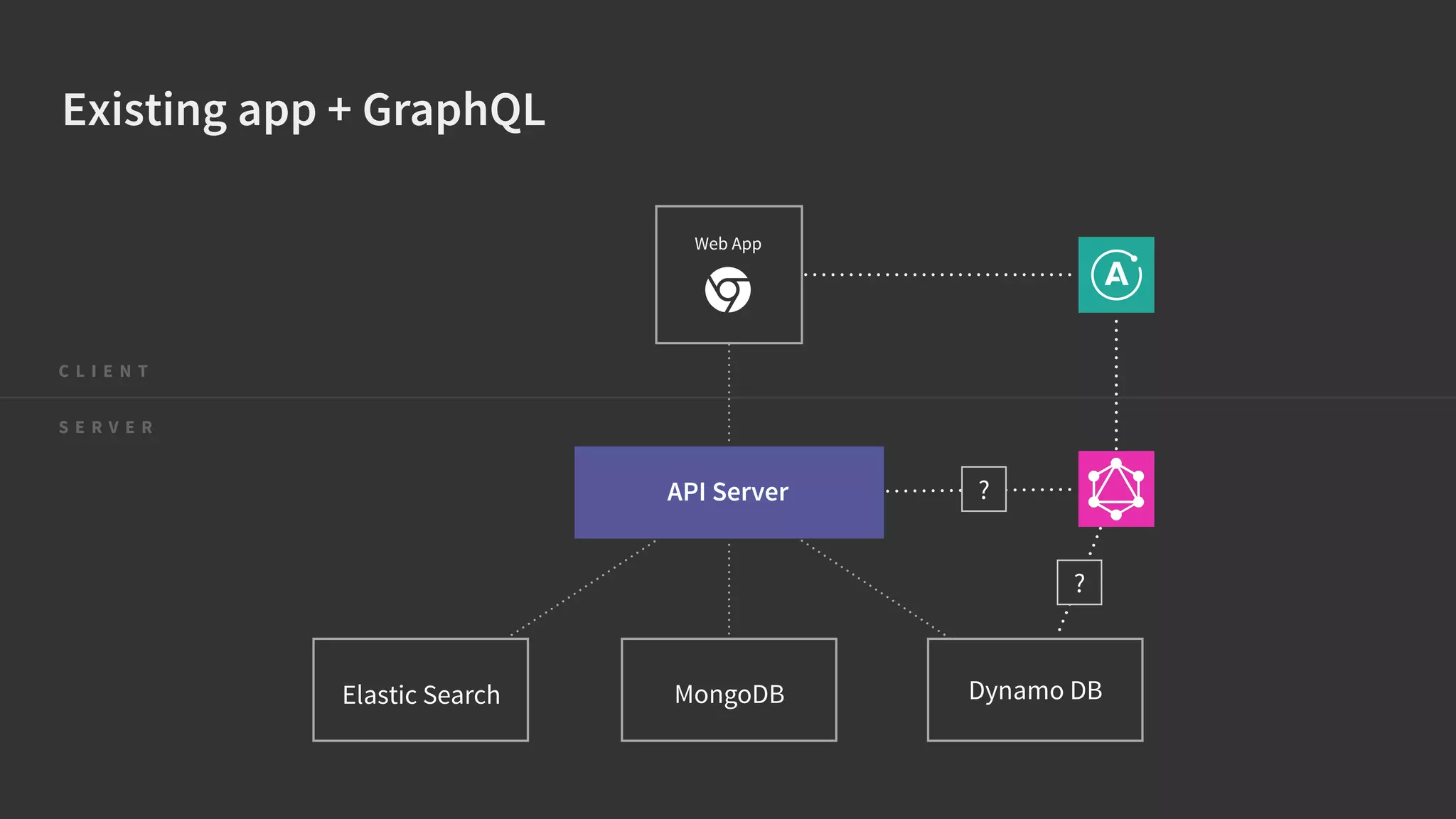Click the slide title Existing app + GraphQL
This screenshot has width=1456, height=819.
(x=304, y=110)
